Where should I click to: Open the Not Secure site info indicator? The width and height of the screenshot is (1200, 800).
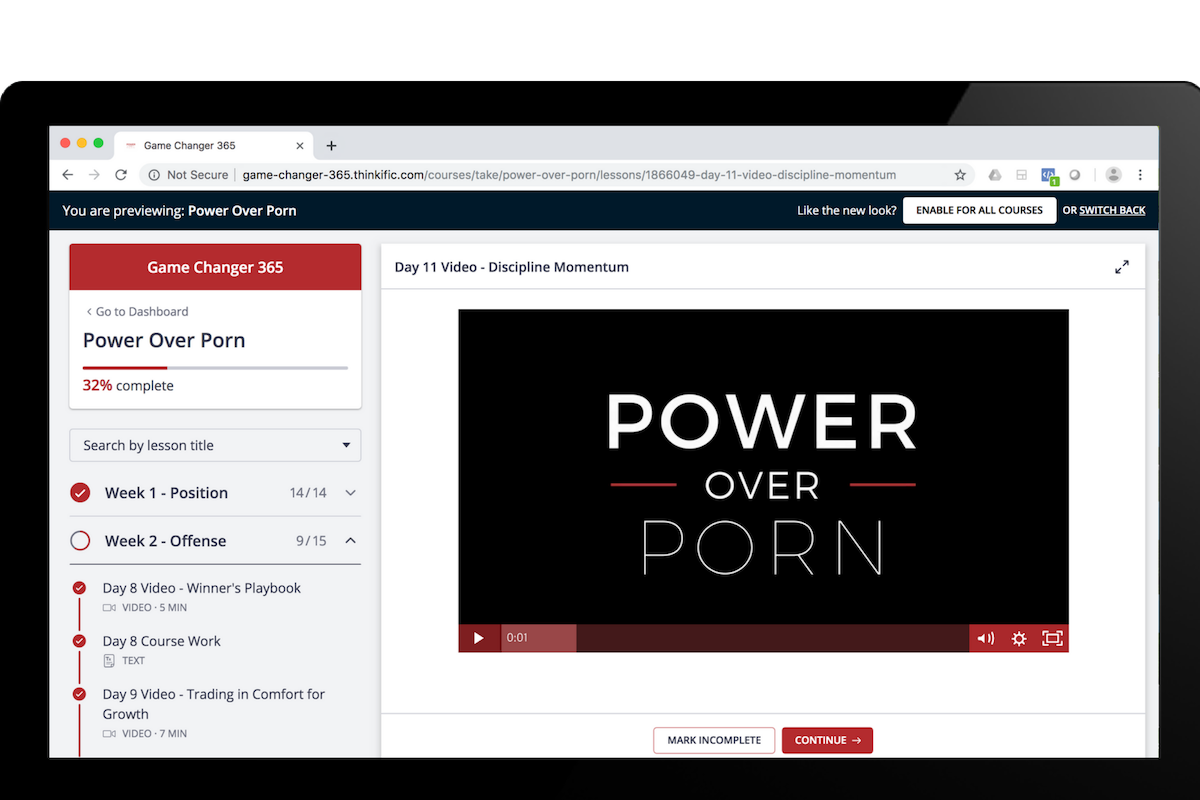[188, 175]
